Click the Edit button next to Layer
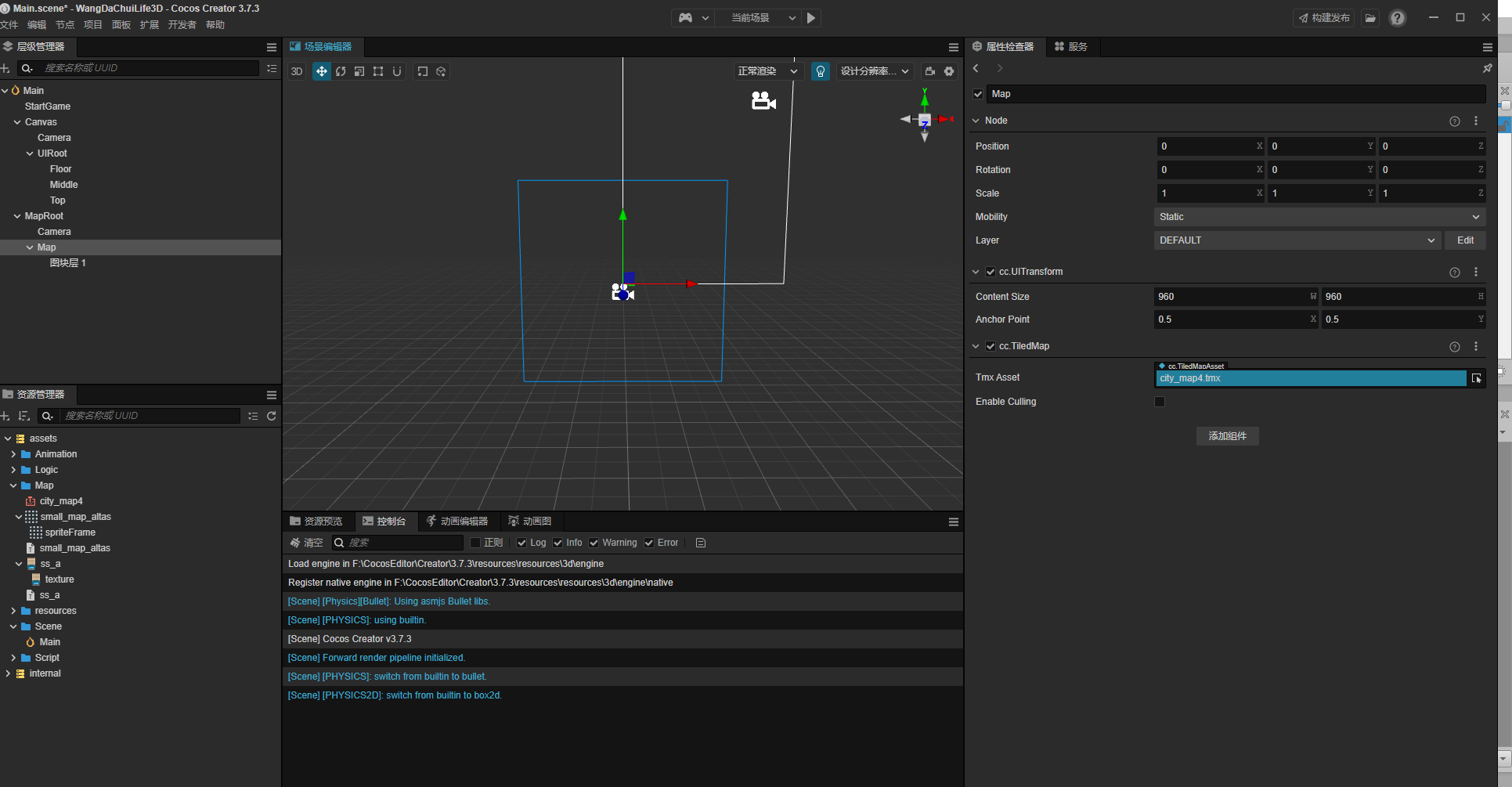 pyautogui.click(x=1465, y=240)
